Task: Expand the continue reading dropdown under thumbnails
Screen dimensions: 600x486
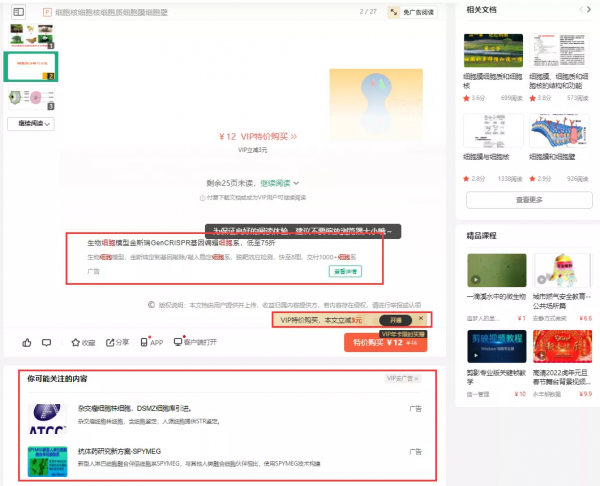Action: pyautogui.click(x=31, y=124)
